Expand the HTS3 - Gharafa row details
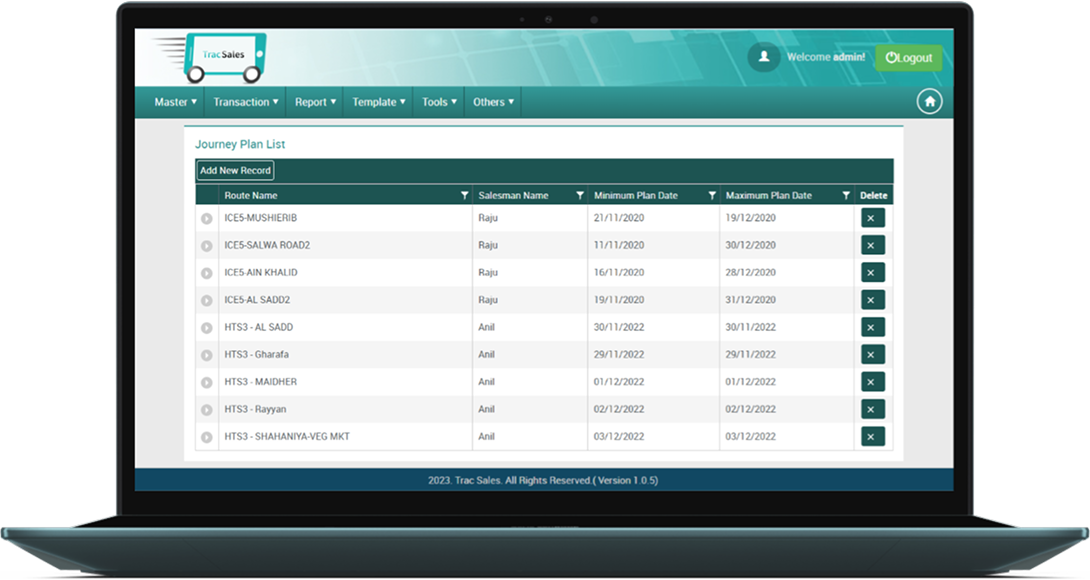The image size is (1090, 580). click(207, 355)
